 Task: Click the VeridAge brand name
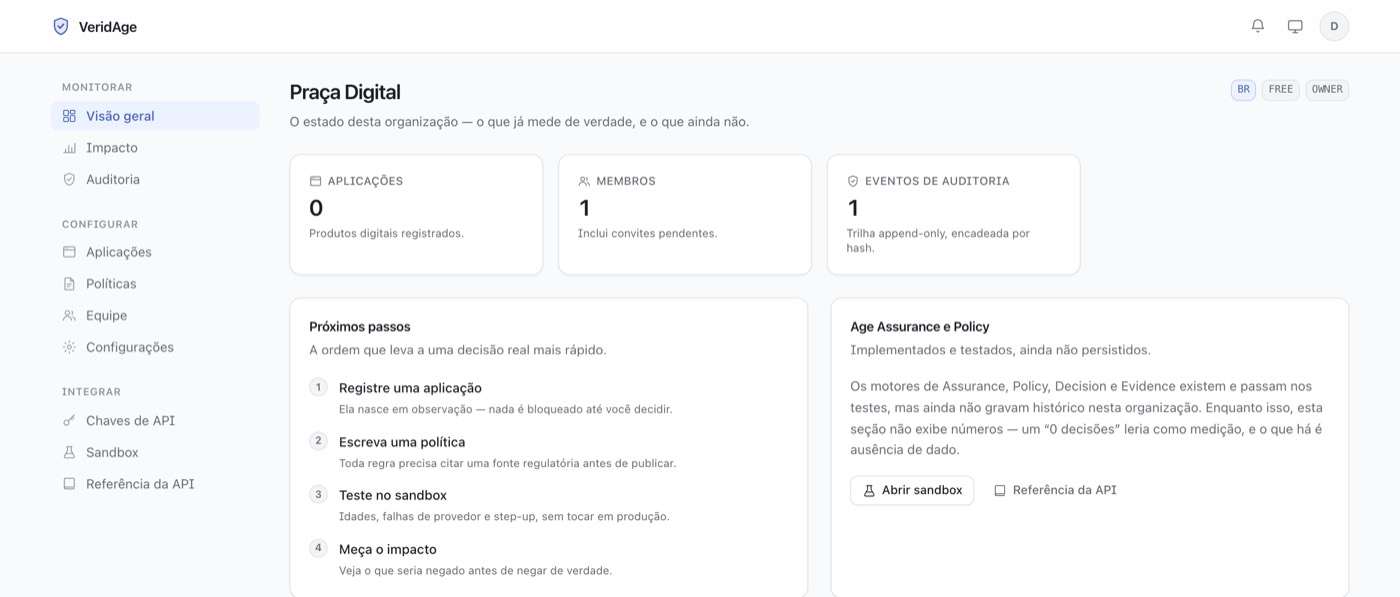pos(108,27)
